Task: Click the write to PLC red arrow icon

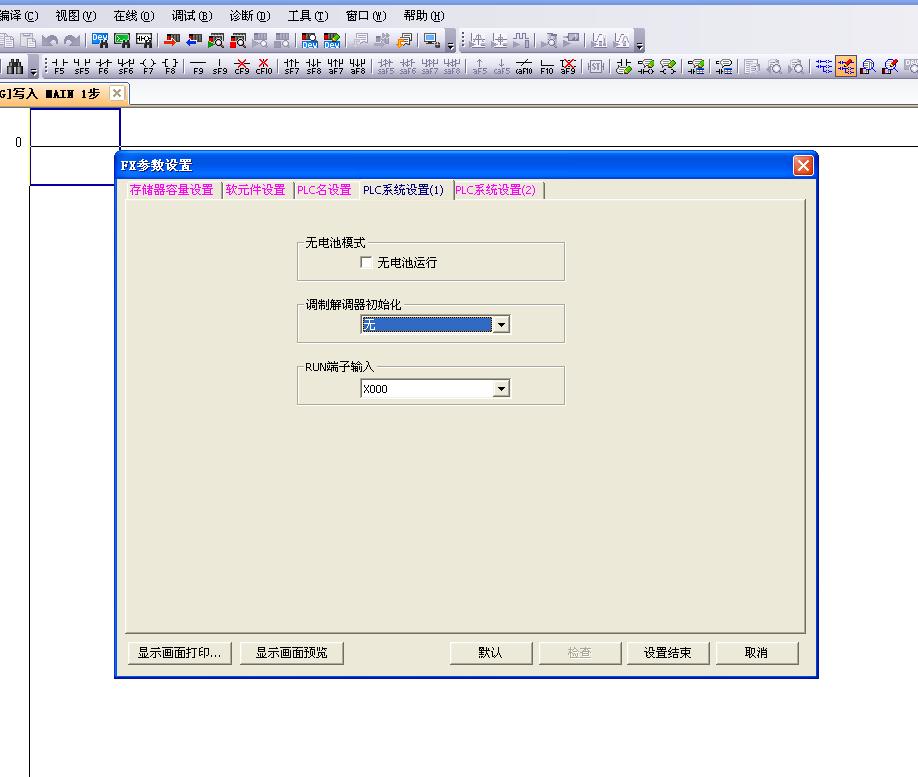Action: tap(172, 40)
